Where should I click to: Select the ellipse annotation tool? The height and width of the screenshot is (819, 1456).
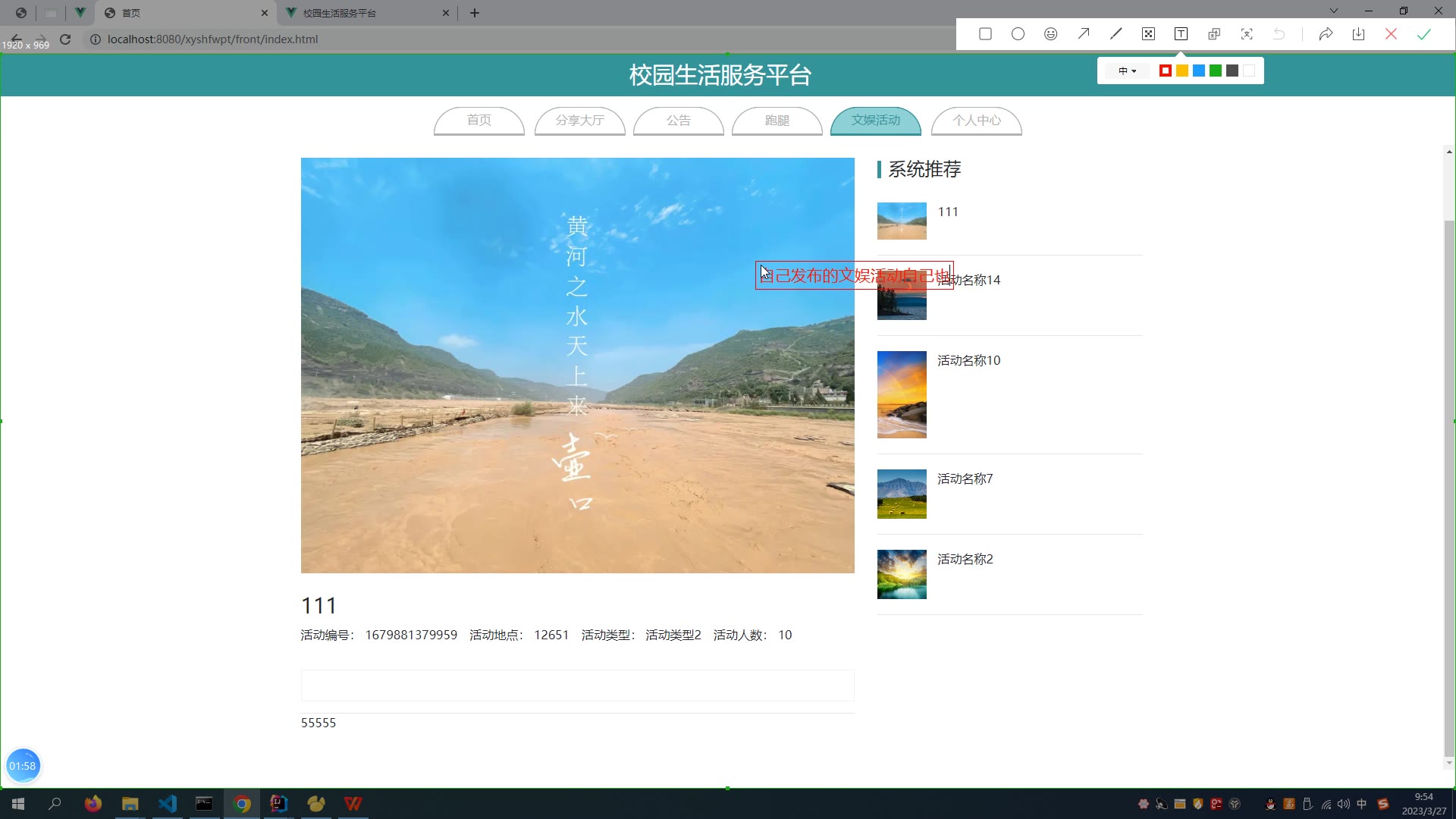pyautogui.click(x=1018, y=34)
